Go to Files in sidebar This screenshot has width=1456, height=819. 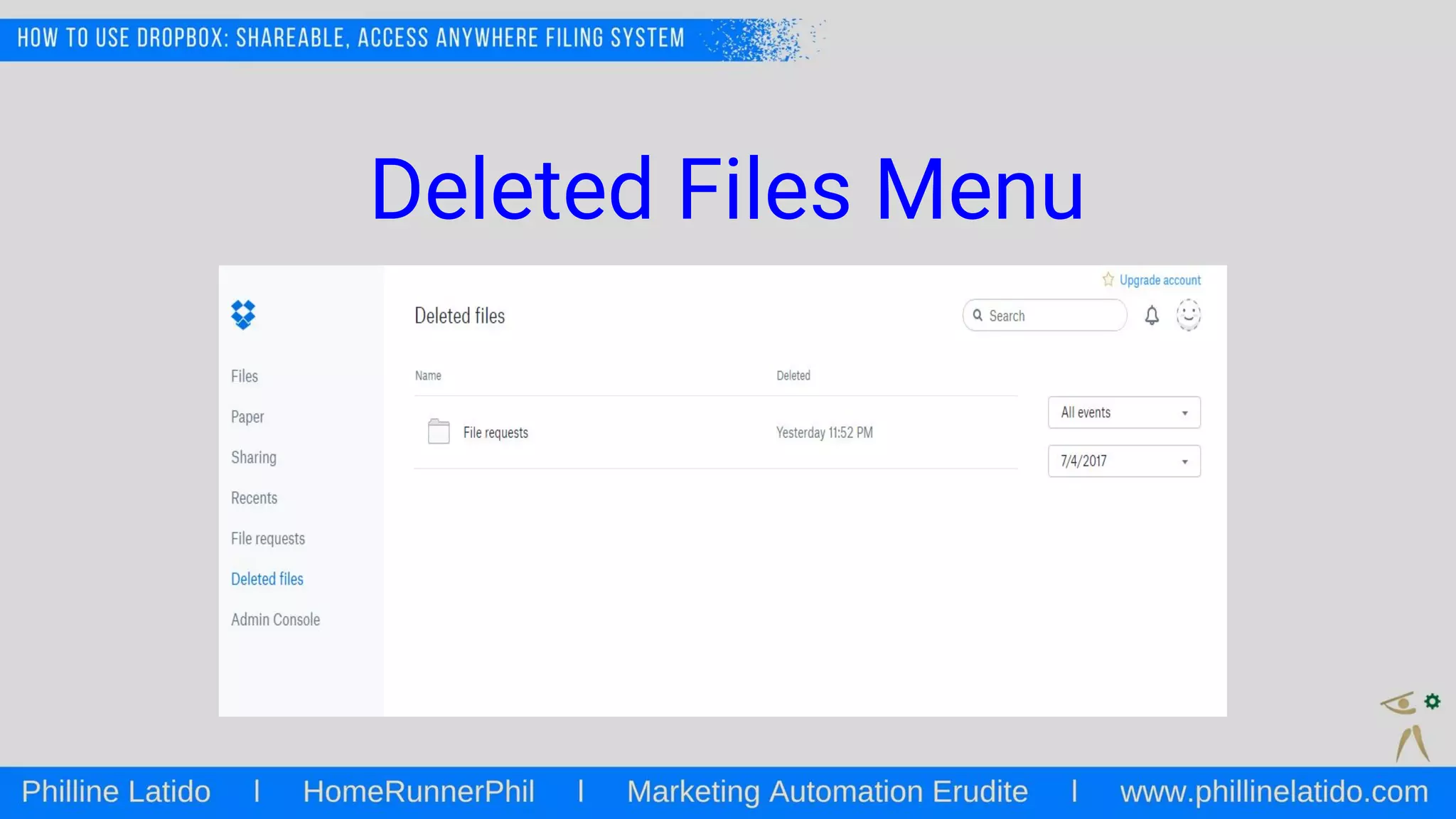(x=245, y=376)
